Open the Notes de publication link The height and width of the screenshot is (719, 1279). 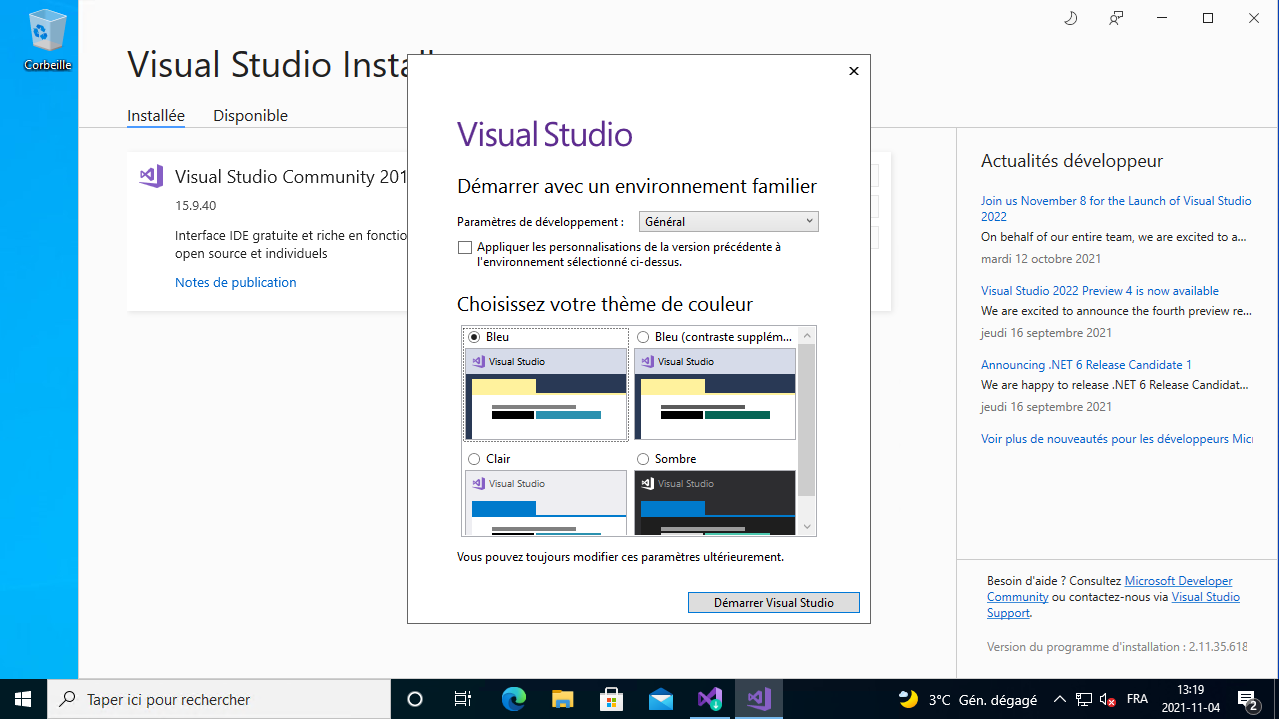(236, 283)
